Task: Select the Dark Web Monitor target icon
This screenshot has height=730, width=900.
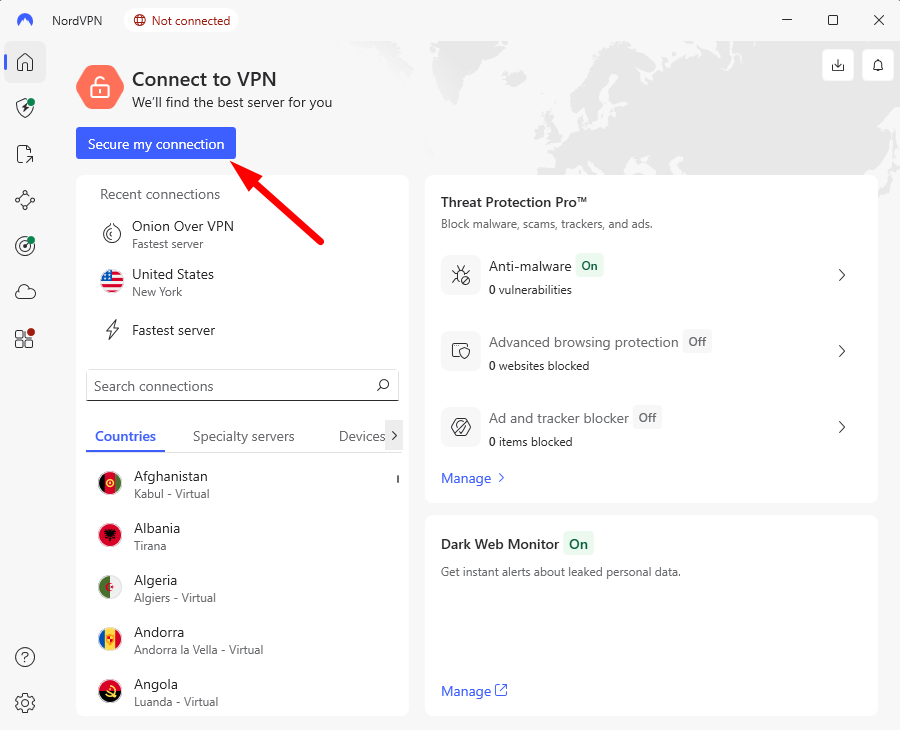Action: (25, 245)
